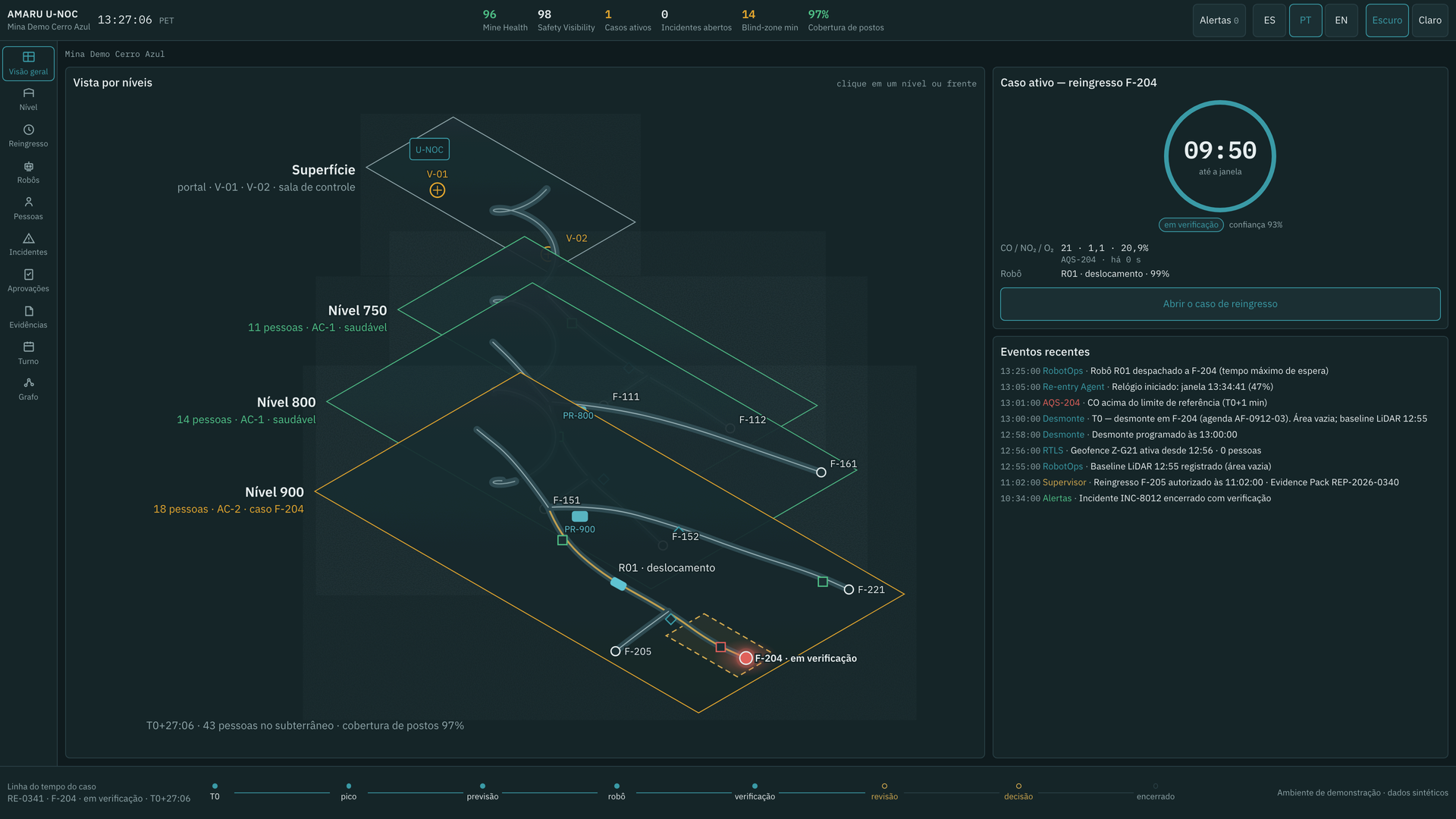The height and width of the screenshot is (819, 1456).
Task: Select the Nível 750 level label
Action: pyautogui.click(x=357, y=310)
